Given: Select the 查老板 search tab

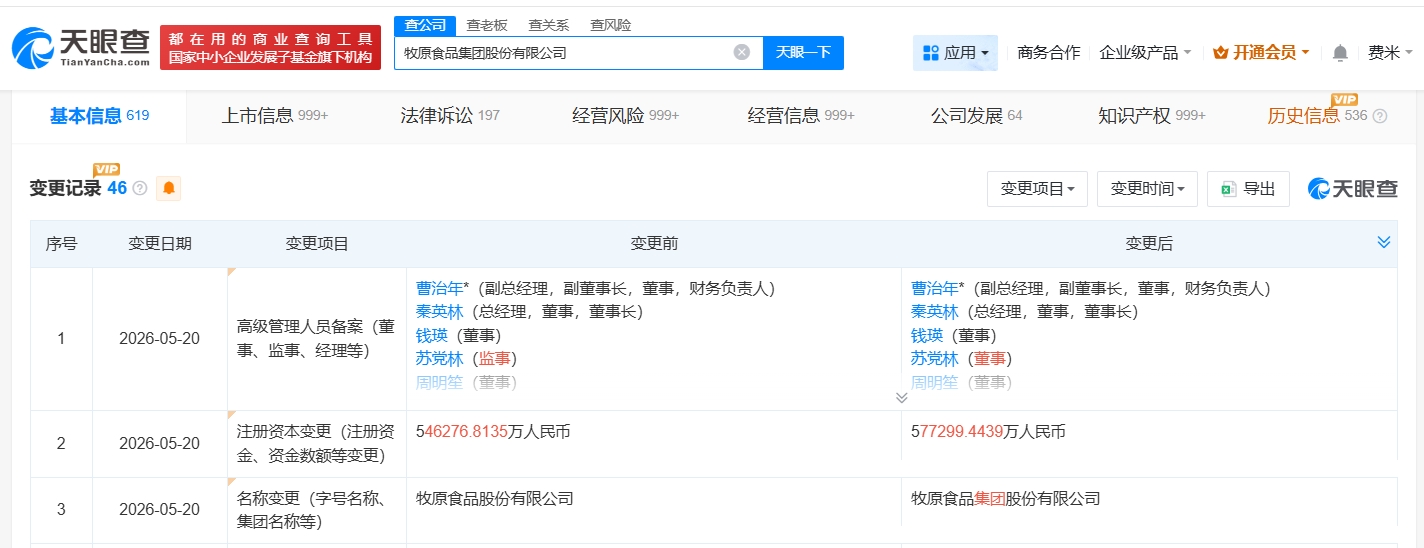Looking at the screenshot, I should [487, 25].
